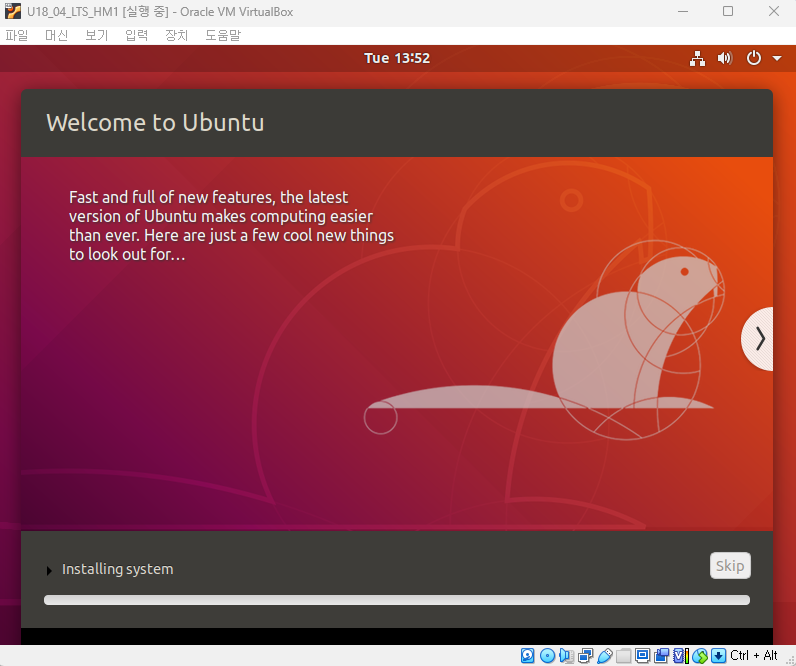Click the display status icon

(x=642, y=656)
